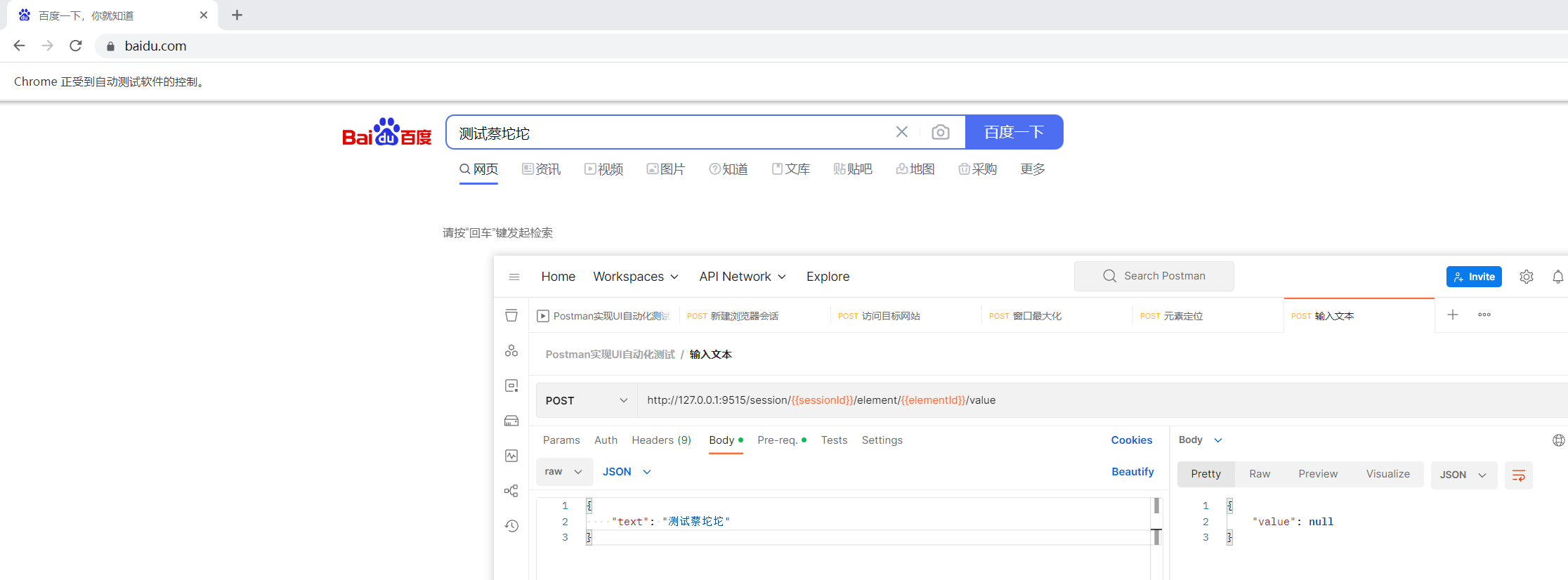This screenshot has width=1568, height=580.
Task: Open Explore in Postman
Action: (x=828, y=277)
